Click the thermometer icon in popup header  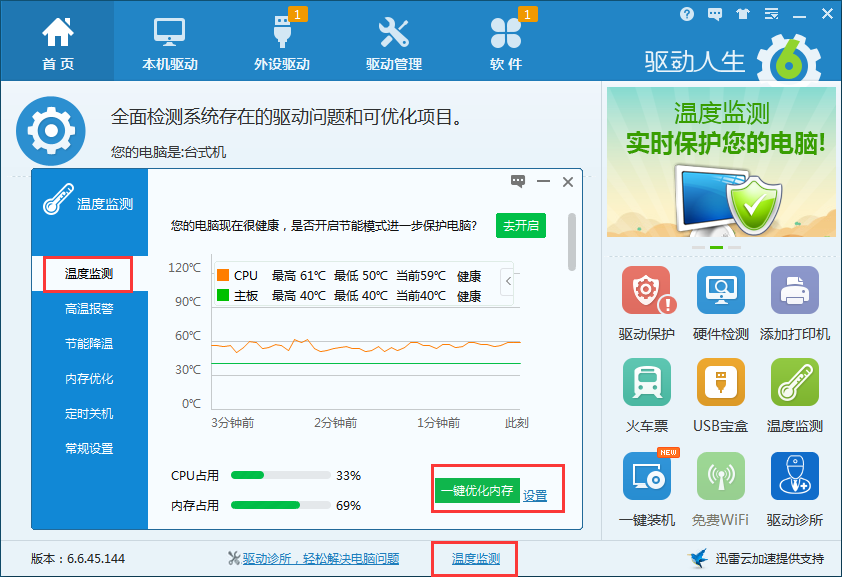58,199
